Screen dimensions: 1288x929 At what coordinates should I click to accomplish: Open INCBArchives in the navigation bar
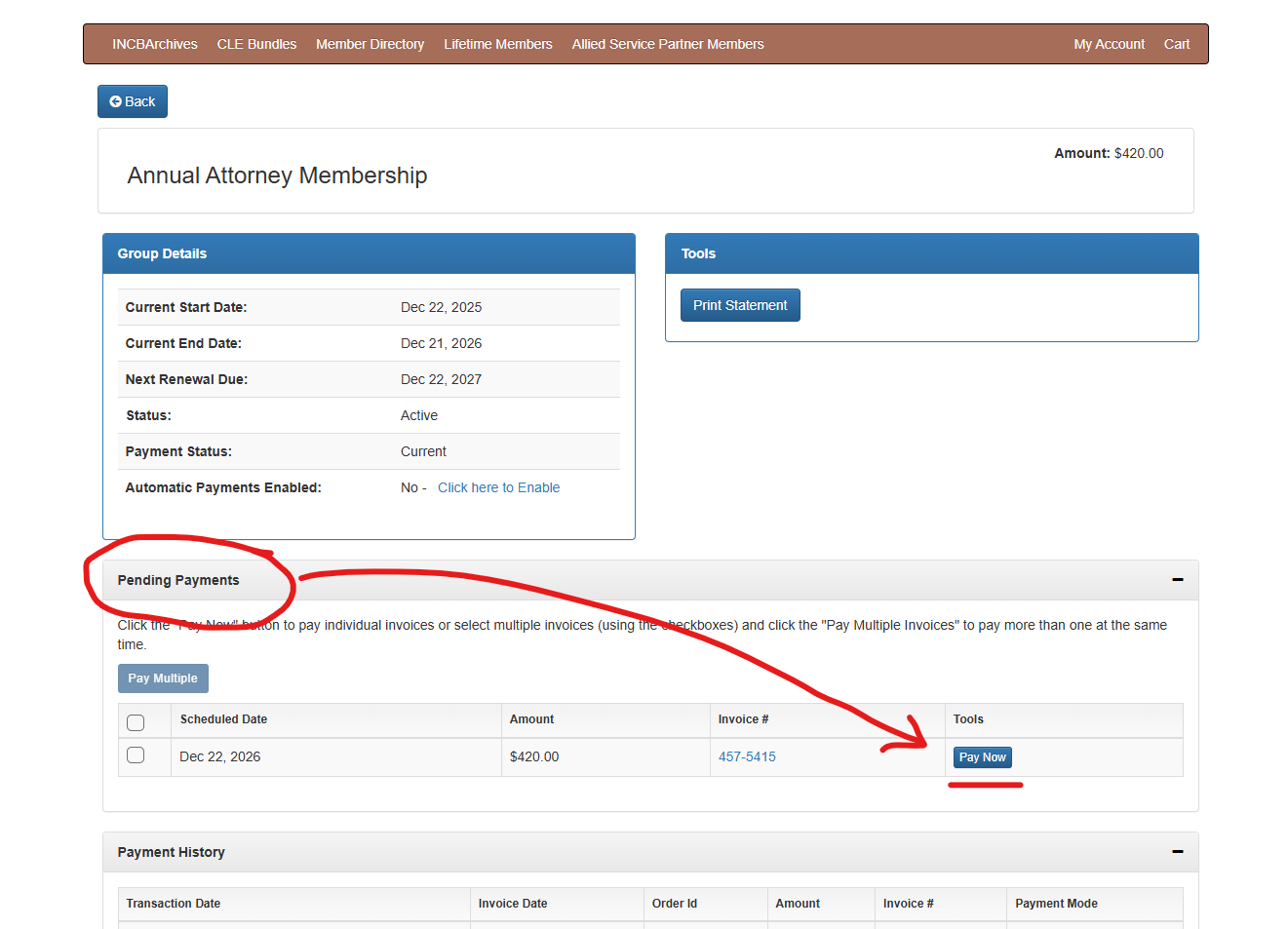(154, 44)
